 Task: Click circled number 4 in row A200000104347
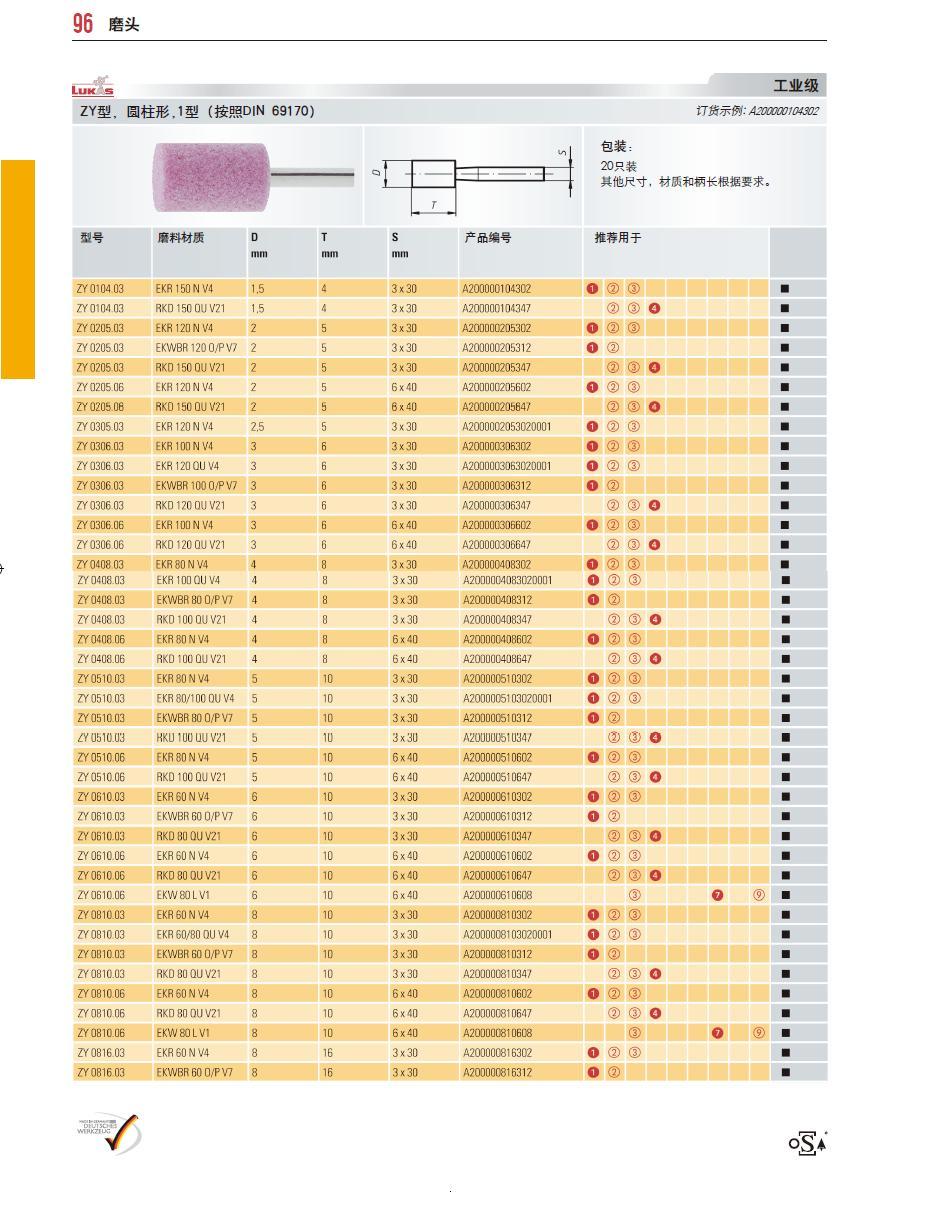click(654, 308)
